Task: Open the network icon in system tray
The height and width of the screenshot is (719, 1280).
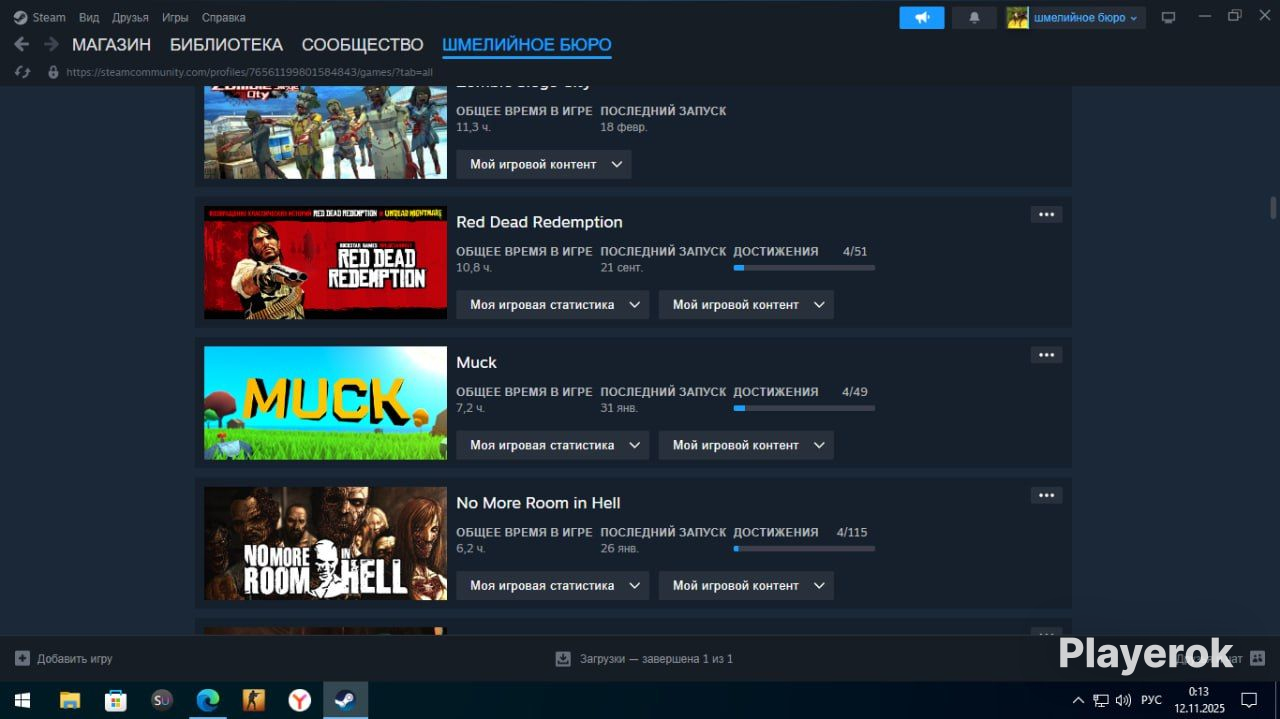Action: (x=1100, y=700)
